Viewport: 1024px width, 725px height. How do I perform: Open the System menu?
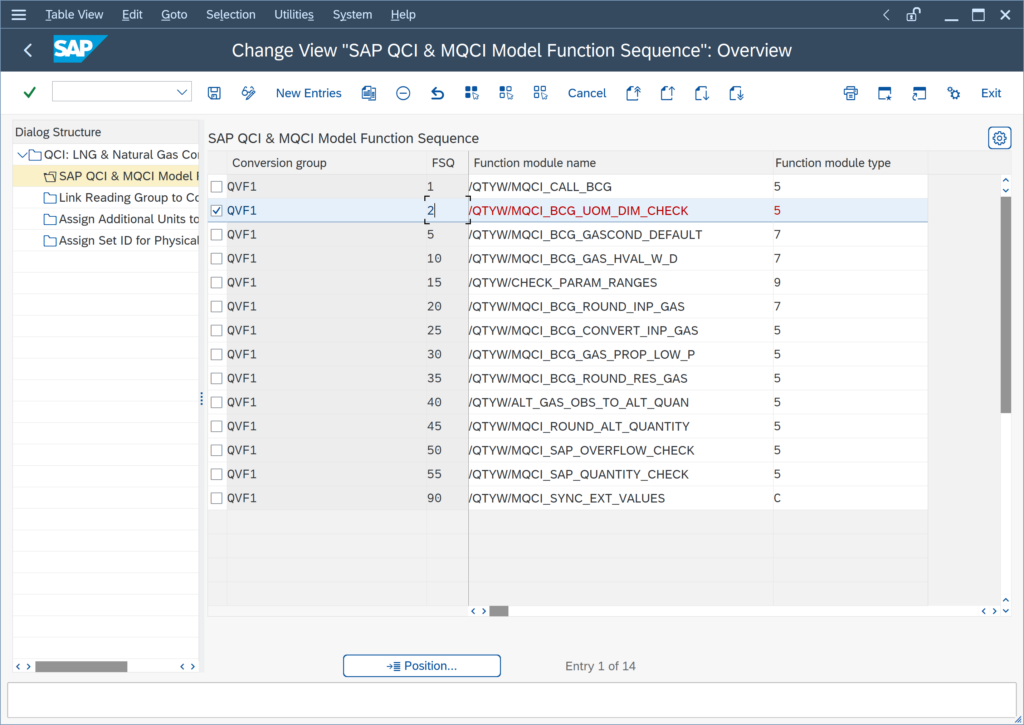pyautogui.click(x=352, y=14)
